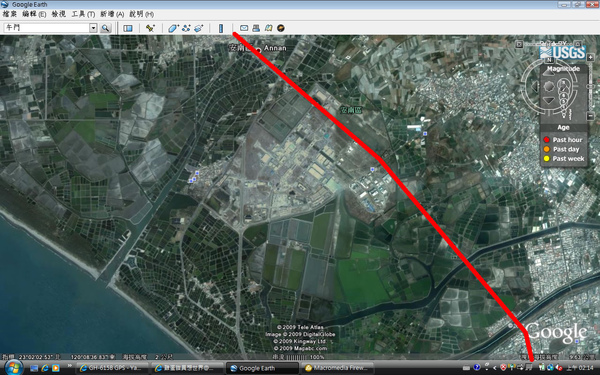
Task: Click the print icon in toolbar
Action: (256, 28)
